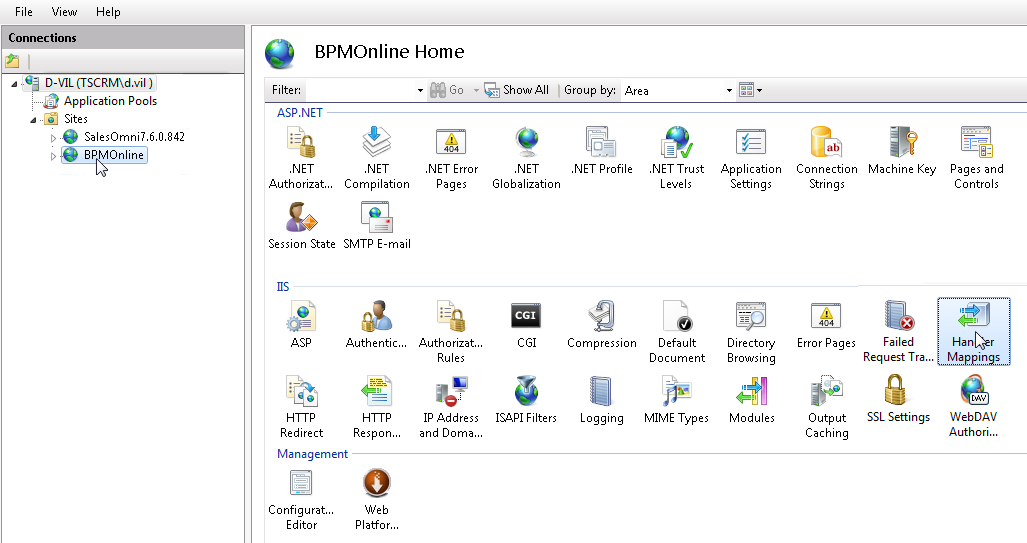
Task: Open the ISAPI Filters feature
Action: [x=526, y=400]
